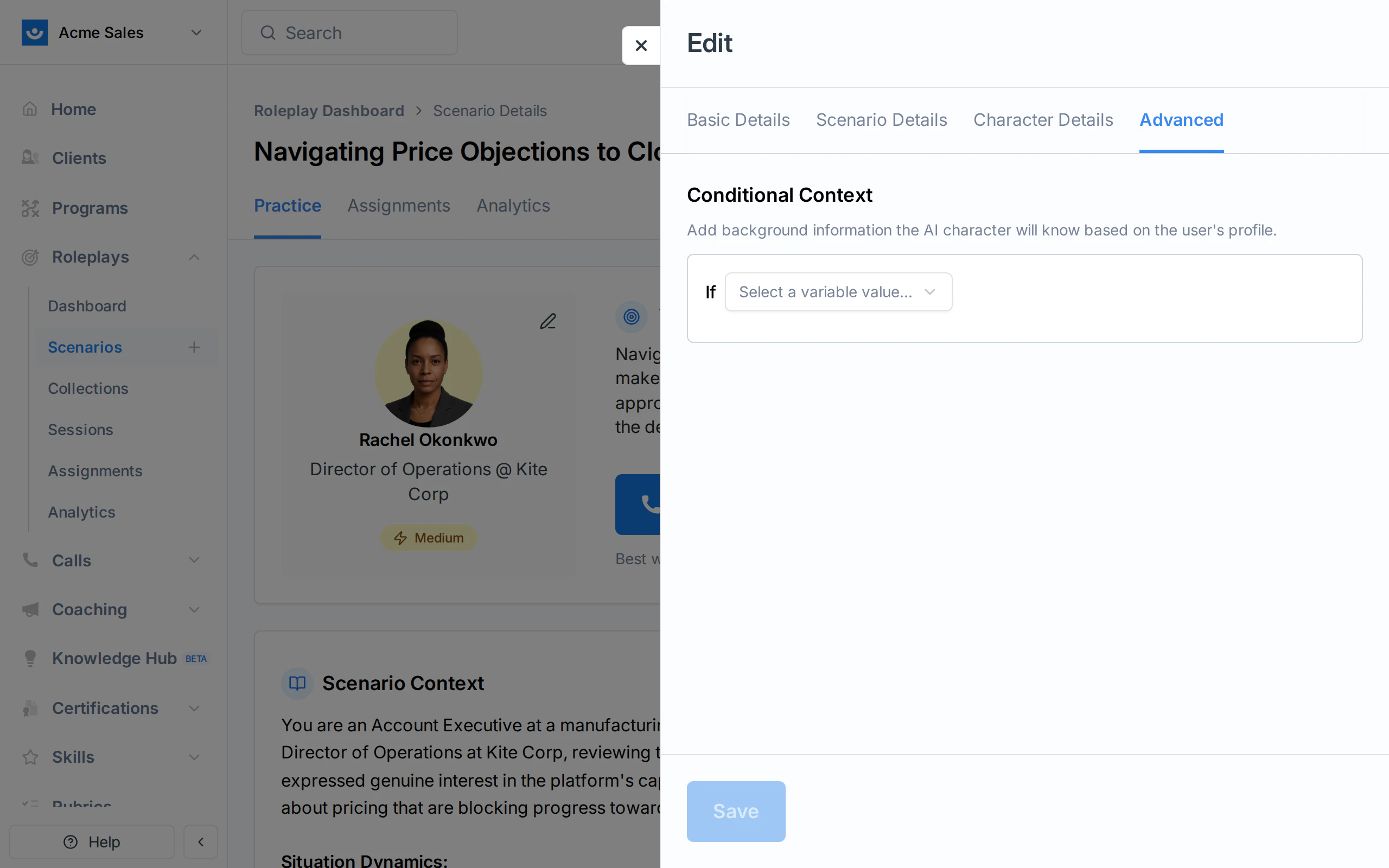1389x868 pixels.
Task: Open the Assignments tab
Action: (398, 206)
